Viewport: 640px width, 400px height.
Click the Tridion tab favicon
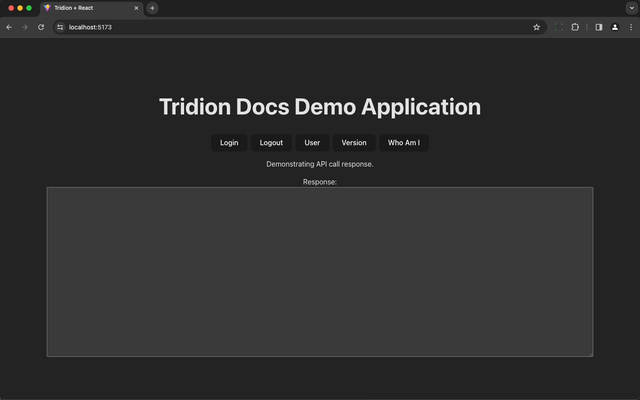tap(47, 8)
